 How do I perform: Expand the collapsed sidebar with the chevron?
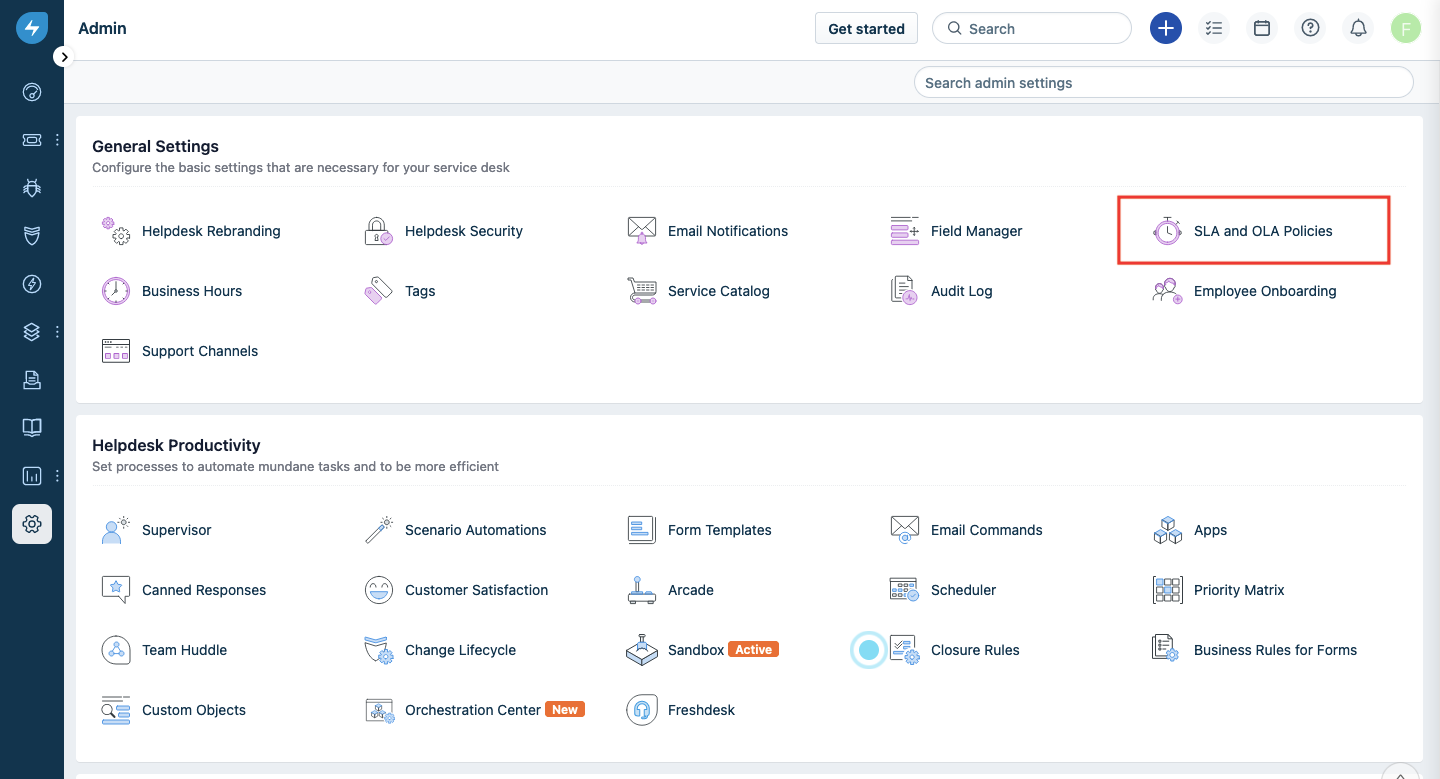[63, 56]
